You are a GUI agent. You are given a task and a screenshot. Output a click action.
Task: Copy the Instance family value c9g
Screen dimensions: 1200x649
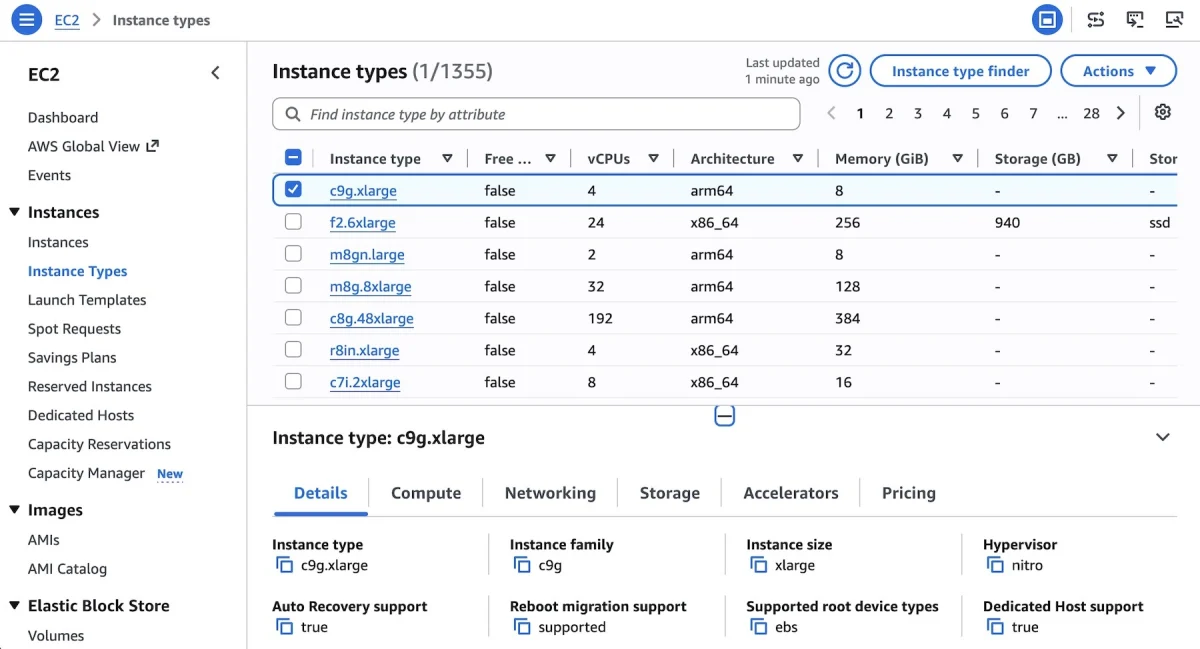(521, 565)
